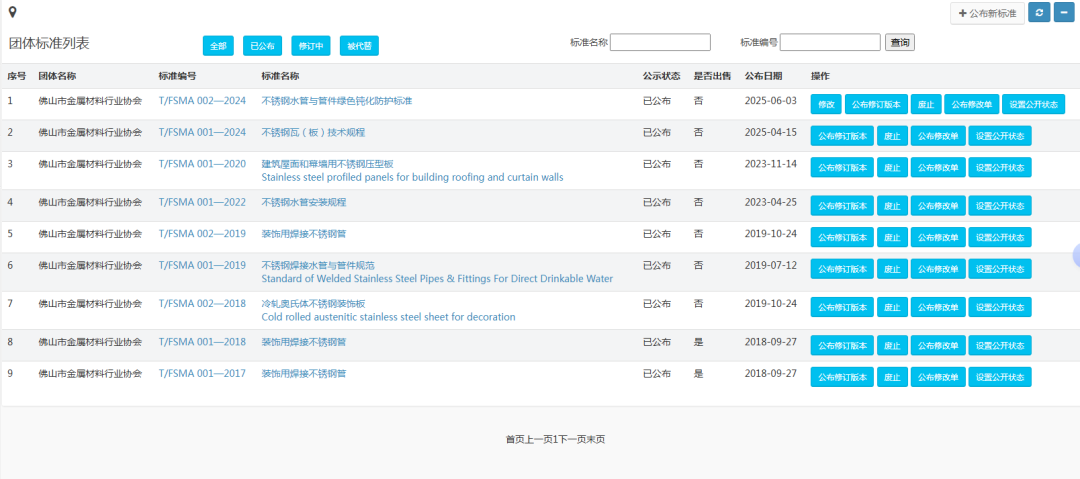
Task: Click the 公布新标准 plus button
Action: (987, 13)
